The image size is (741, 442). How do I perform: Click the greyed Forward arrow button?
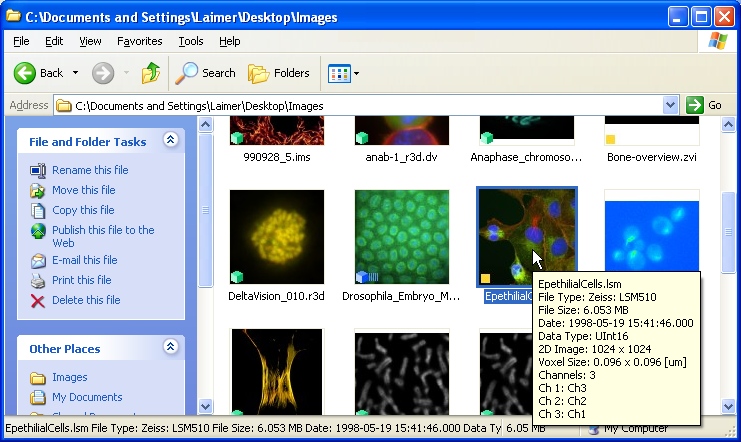pyautogui.click(x=103, y=73)
